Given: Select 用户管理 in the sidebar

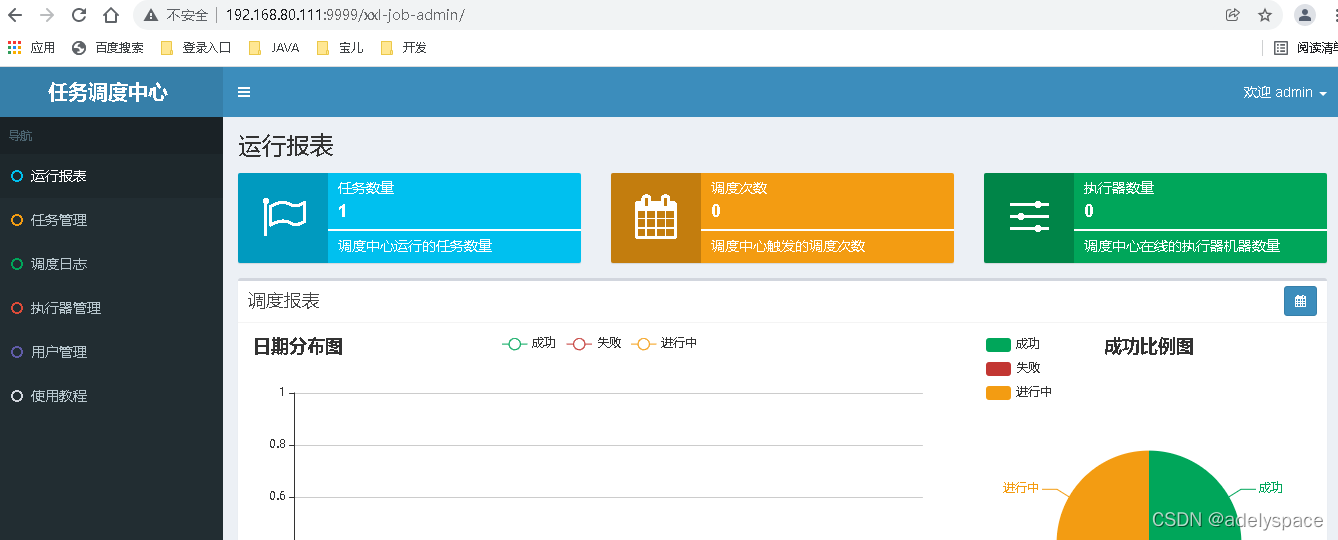Looking at the screenshot, I should click(x=111, y=352).
